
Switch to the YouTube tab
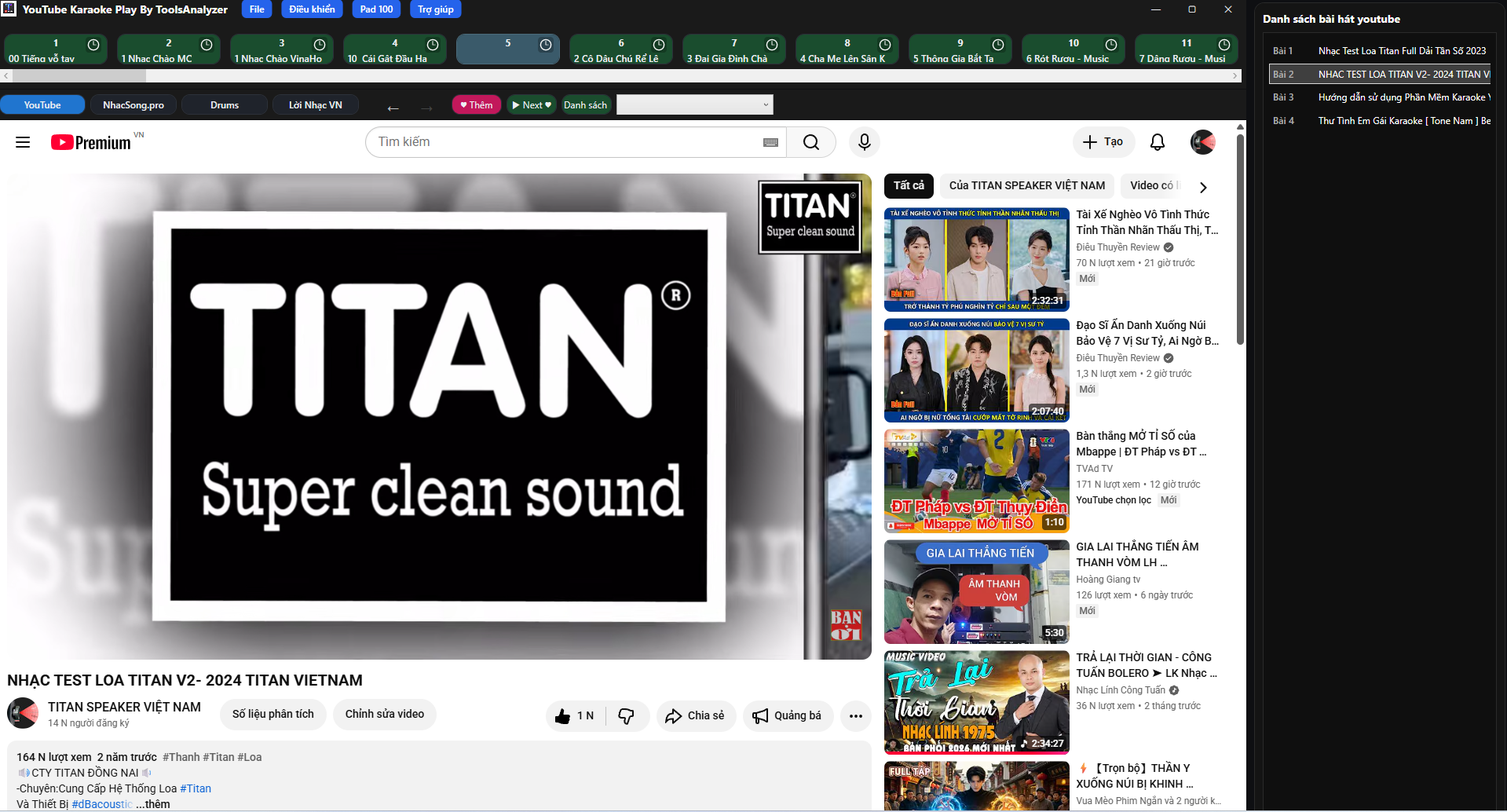pyautogui.click(x=42, y=104)
